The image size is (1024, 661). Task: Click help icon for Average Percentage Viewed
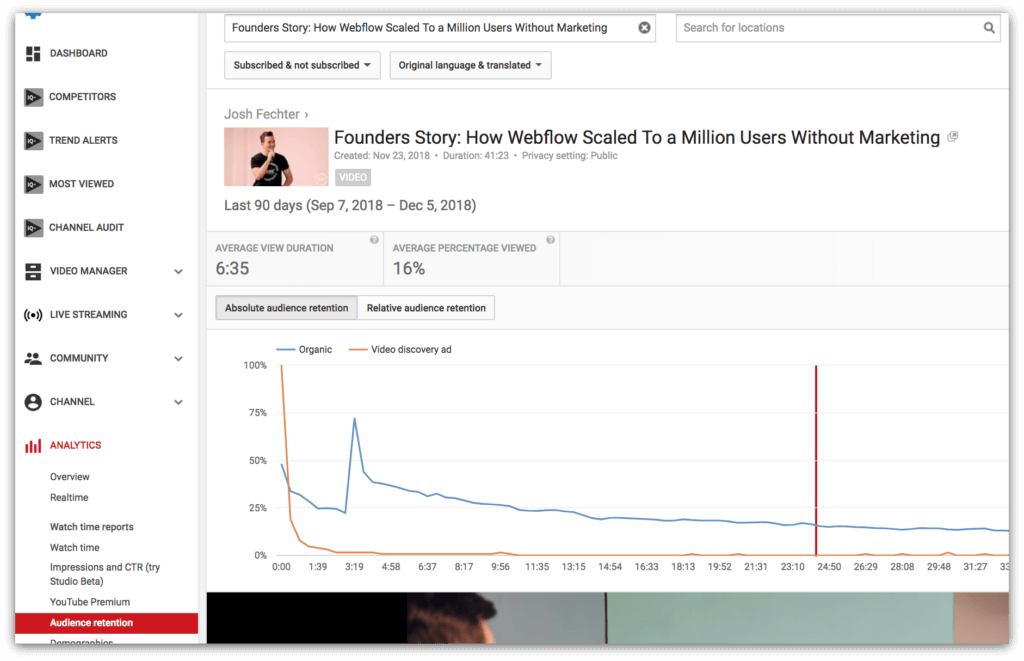551,240
